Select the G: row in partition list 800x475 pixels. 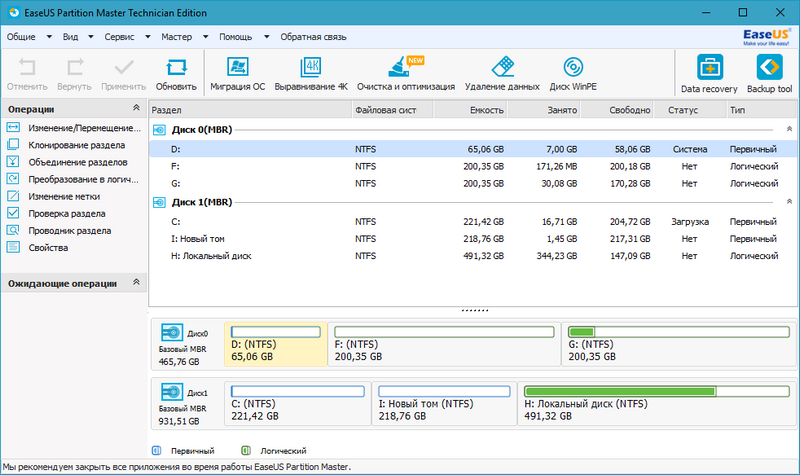[472, 183]
